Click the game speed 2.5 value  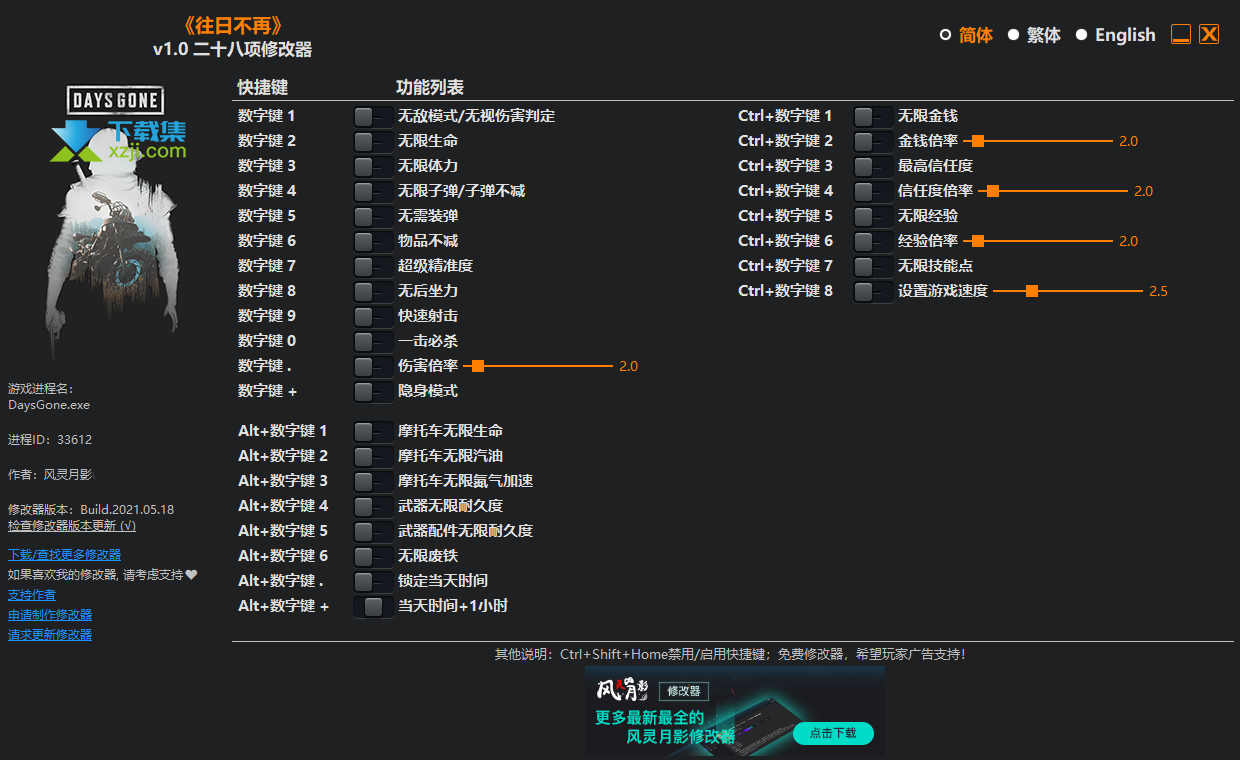point(1158,291)
